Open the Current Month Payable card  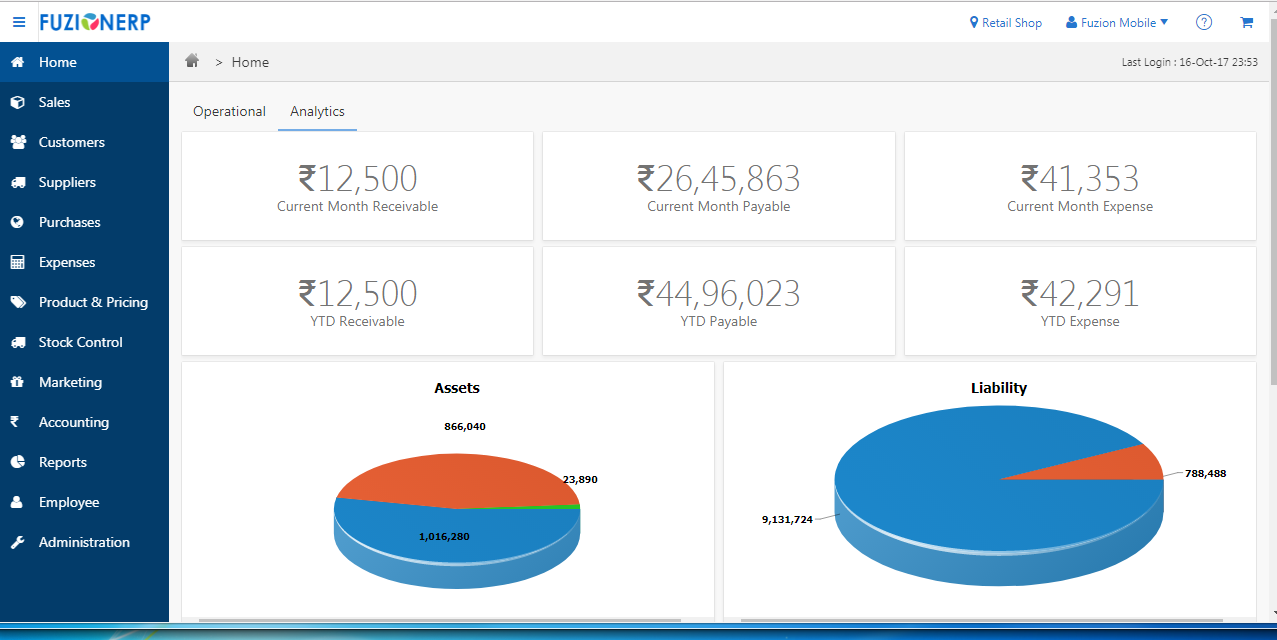(x=718, y=186)
